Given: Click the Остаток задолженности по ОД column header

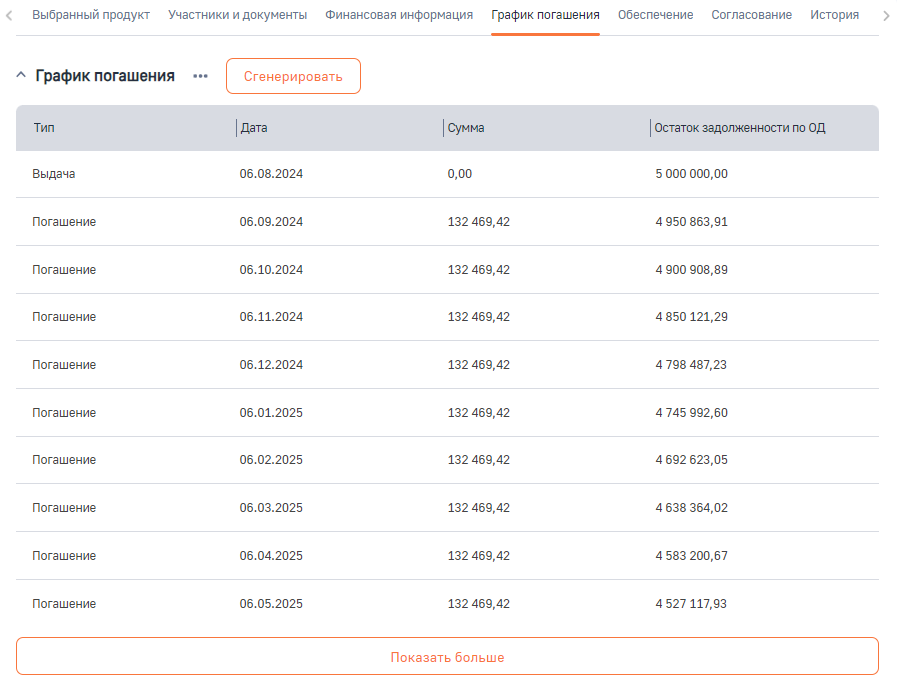Looking at the screenshot, I should (x=739, y=128).
